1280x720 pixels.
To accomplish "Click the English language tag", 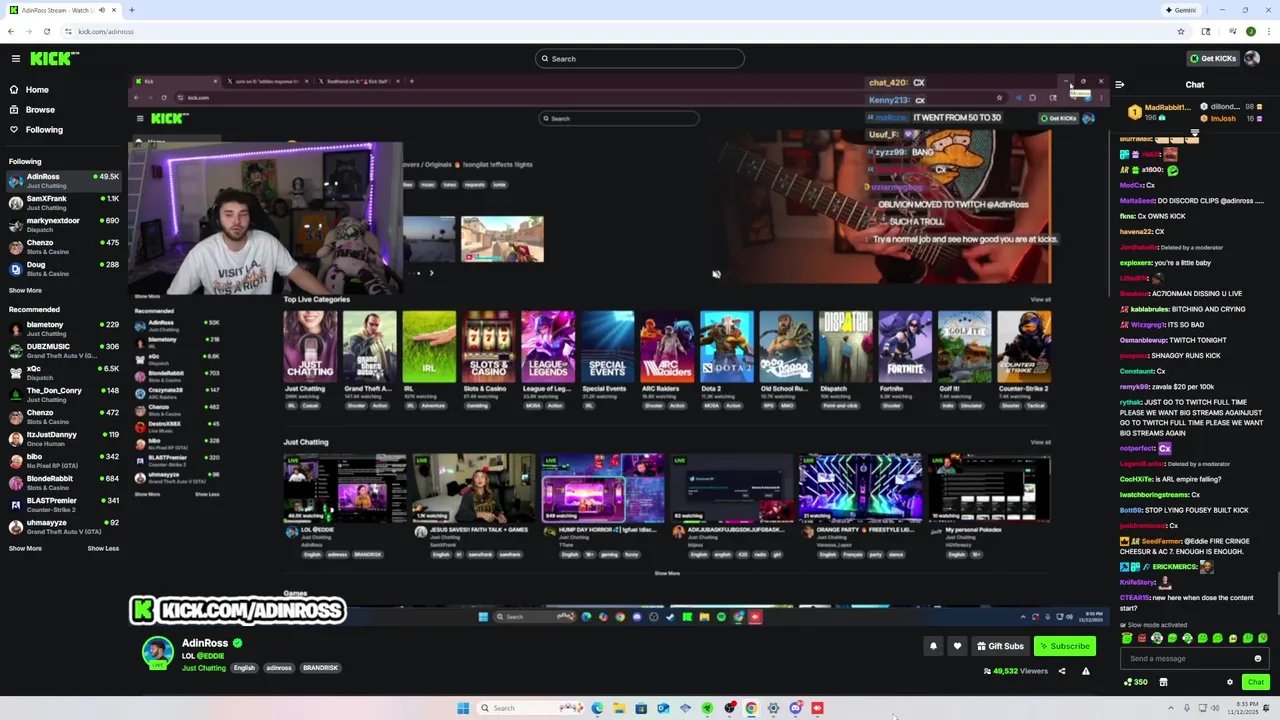I will [244, 668].
